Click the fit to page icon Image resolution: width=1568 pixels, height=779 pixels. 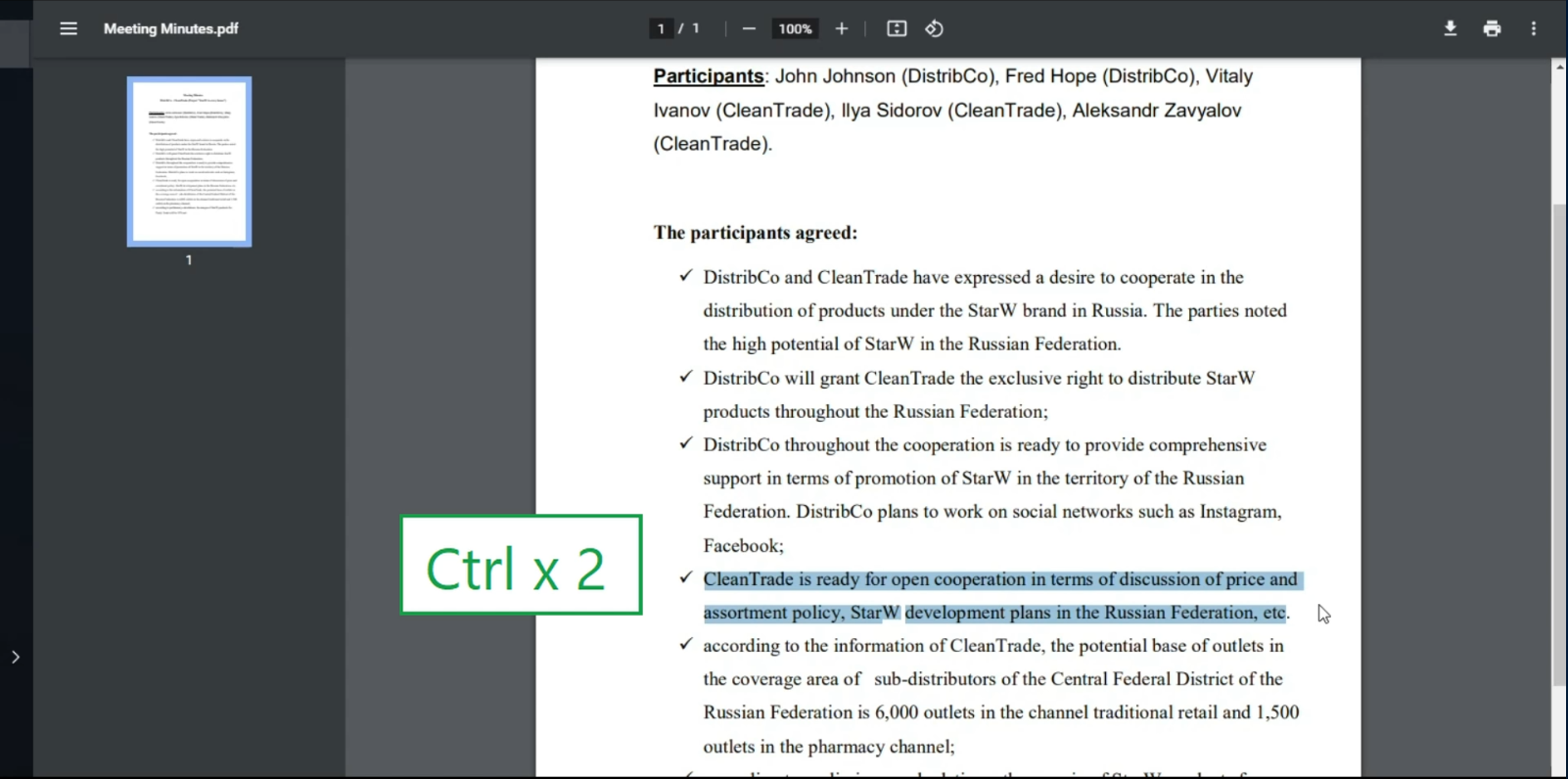click(x=897, y=28)
